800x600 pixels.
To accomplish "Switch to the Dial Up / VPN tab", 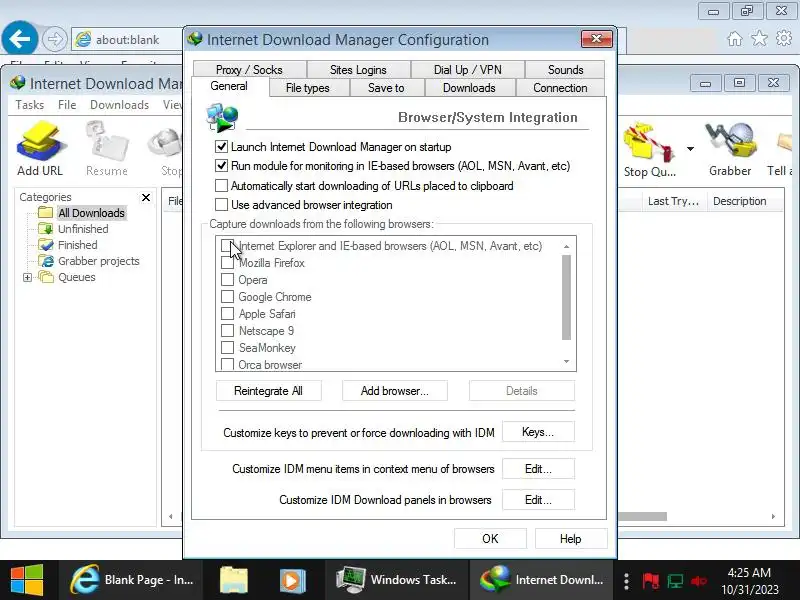I will (467, 69).
